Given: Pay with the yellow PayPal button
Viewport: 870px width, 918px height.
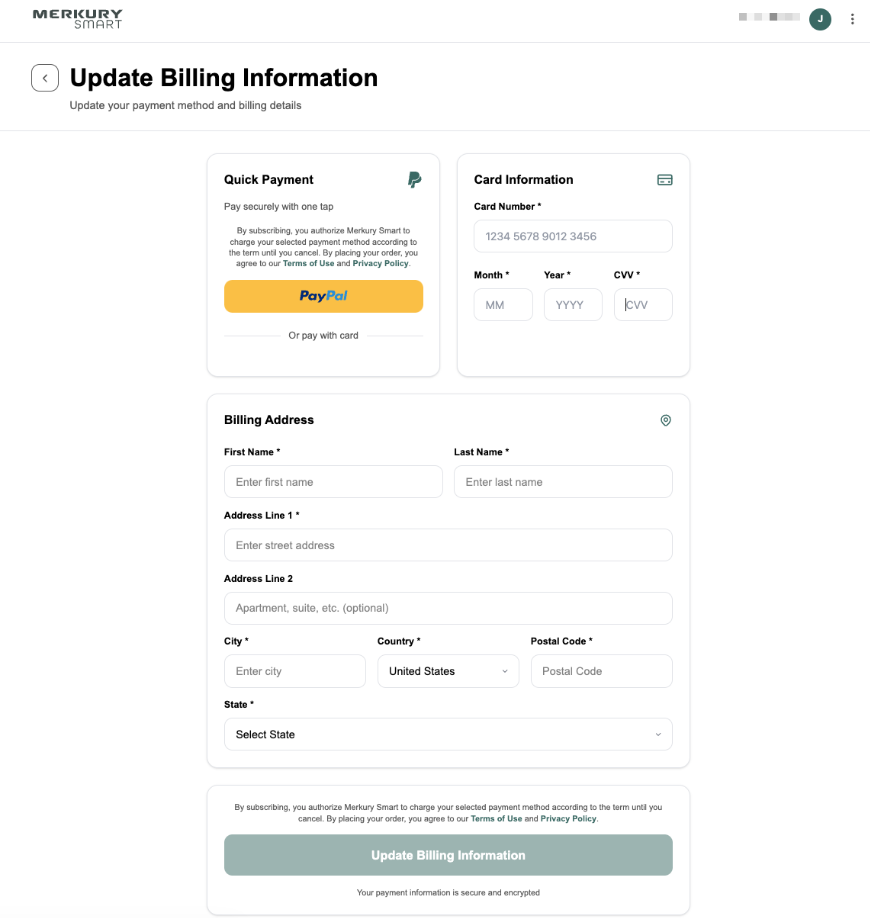Looking at the screenshot, I should pos(323,296).
